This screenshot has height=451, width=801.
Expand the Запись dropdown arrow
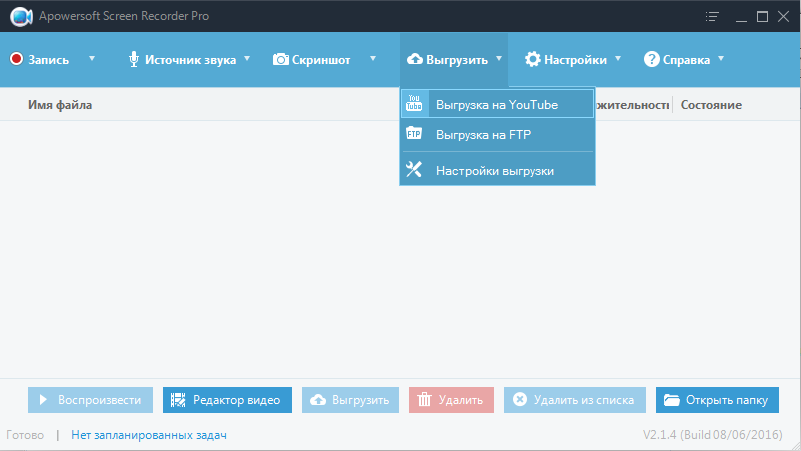pyautogui.click(x=92, y=59)
